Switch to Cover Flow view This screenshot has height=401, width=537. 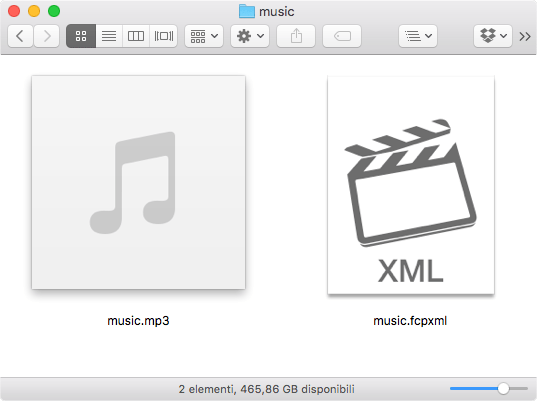pyautogui.click(x=163, y=36)
